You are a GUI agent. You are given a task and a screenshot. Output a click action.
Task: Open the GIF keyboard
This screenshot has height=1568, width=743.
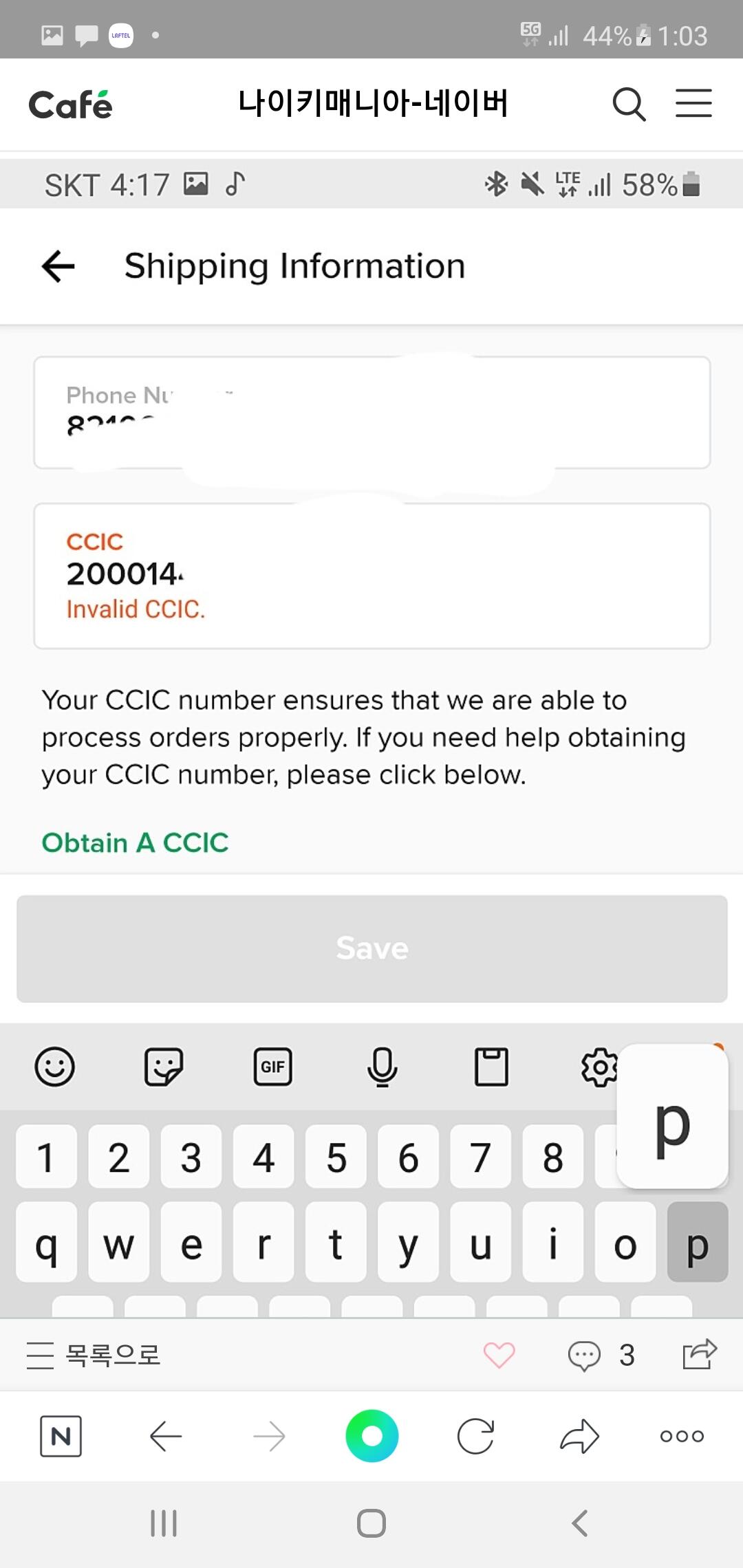[272, 1067]
